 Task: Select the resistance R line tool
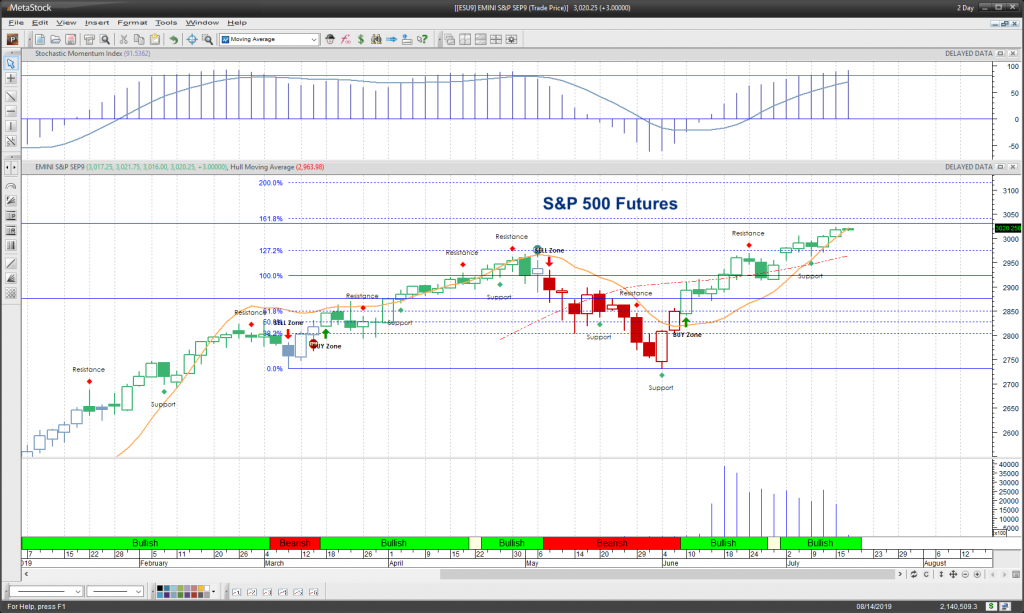click(10, 230)
